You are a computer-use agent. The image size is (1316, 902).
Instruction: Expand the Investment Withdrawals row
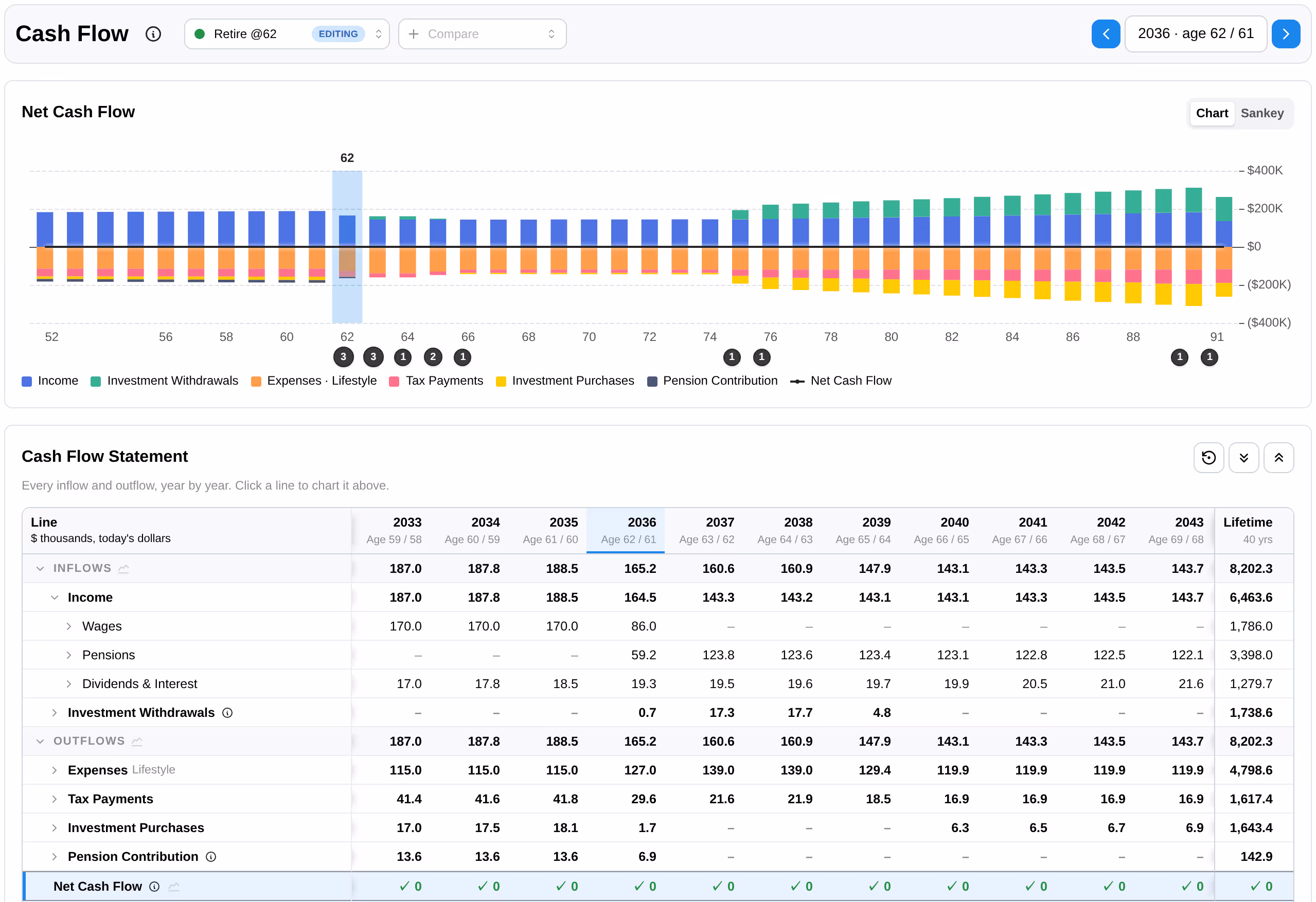click(x=55, y=712)
